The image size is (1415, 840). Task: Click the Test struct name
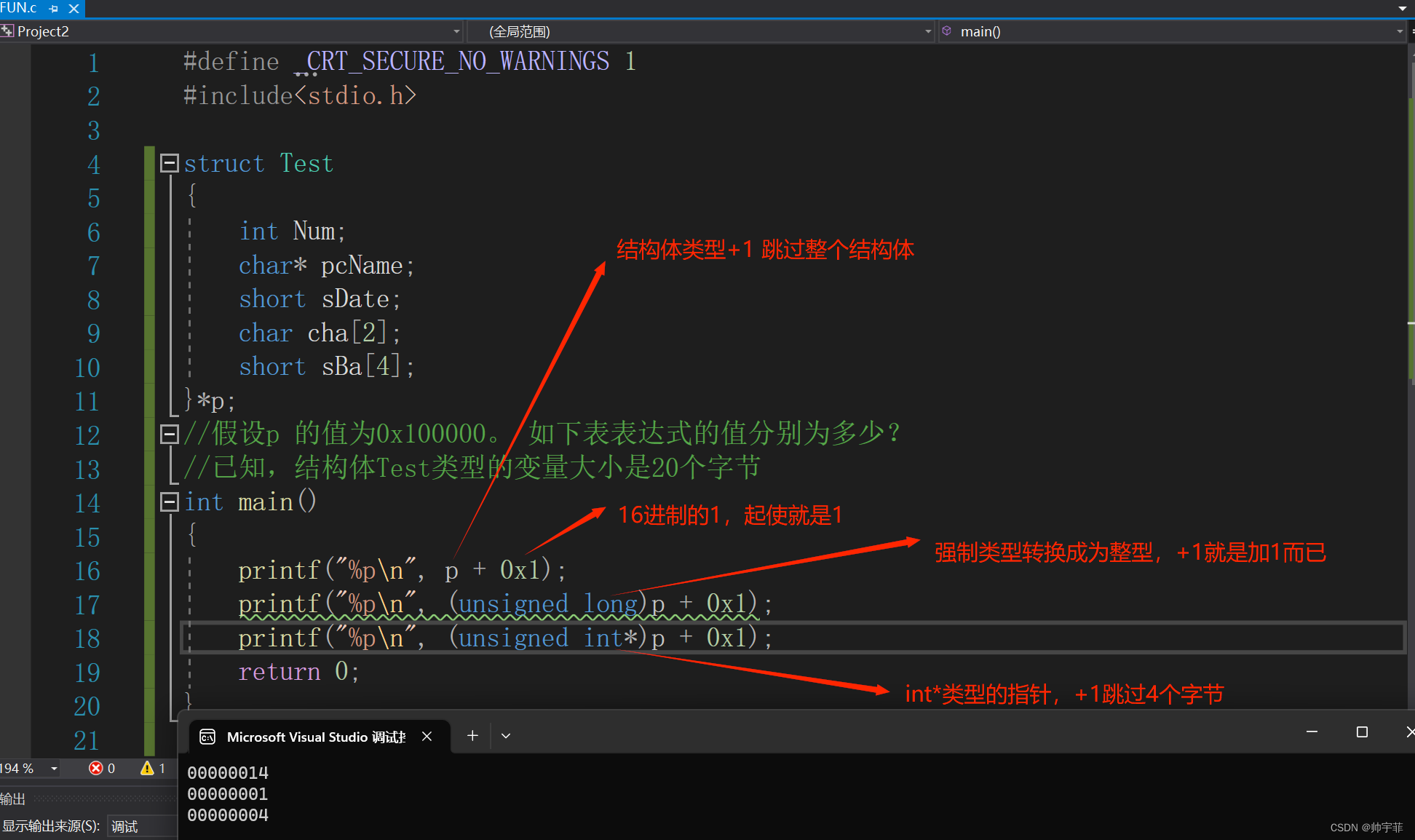coord(306,163)
